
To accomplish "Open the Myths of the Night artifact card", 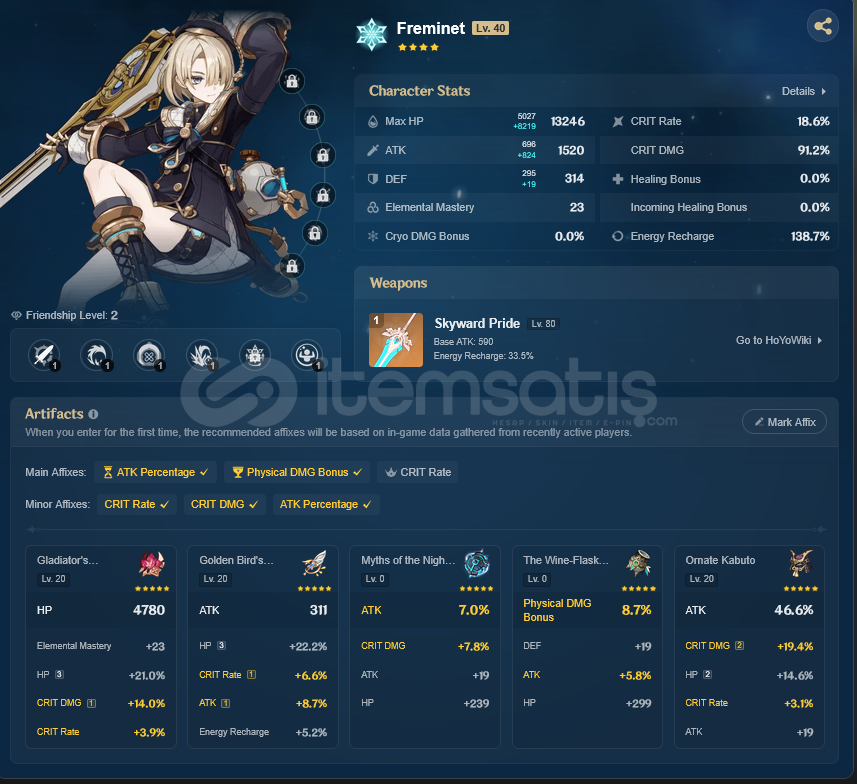I will [425, 646].
